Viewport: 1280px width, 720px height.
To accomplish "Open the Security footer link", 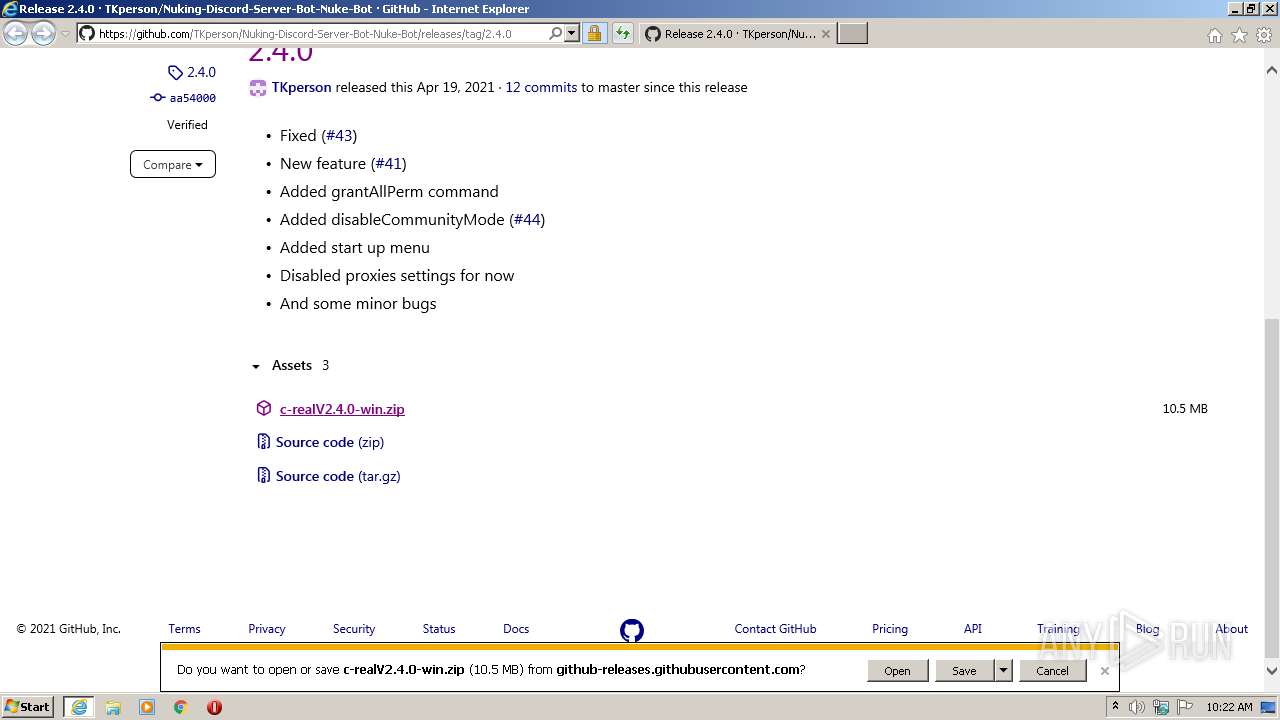I will pos(354,629).
